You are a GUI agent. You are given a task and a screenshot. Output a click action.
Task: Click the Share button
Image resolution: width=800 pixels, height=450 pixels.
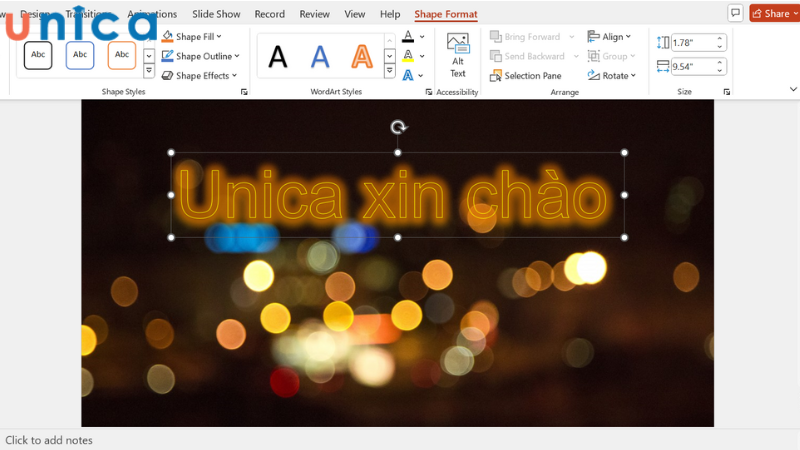[773, 14]
